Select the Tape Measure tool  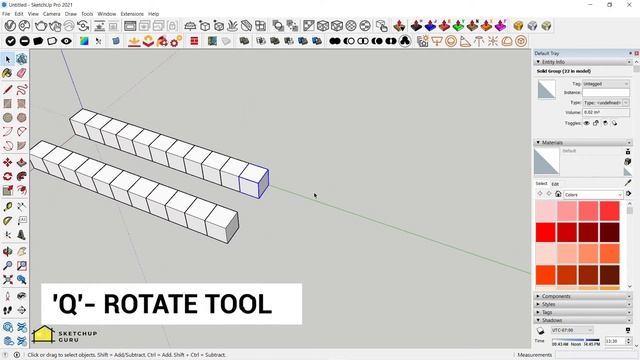point(7,207)
